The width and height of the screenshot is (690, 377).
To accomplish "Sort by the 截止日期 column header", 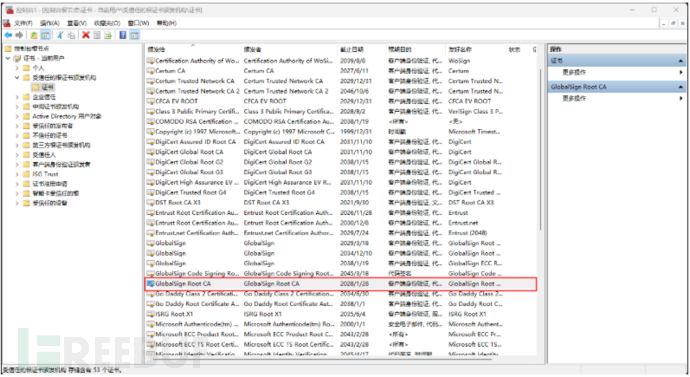I will (361, 49).
